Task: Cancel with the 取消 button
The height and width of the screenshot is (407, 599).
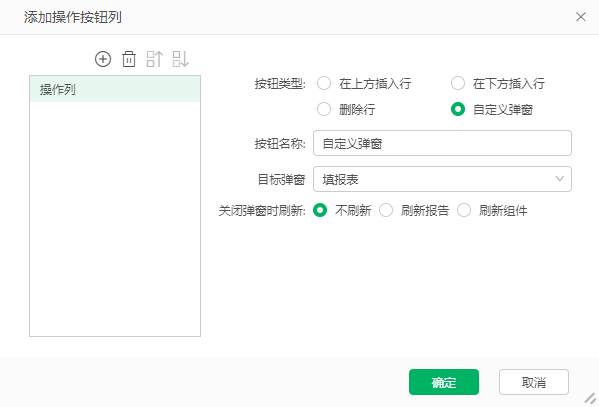Action: 534,382
